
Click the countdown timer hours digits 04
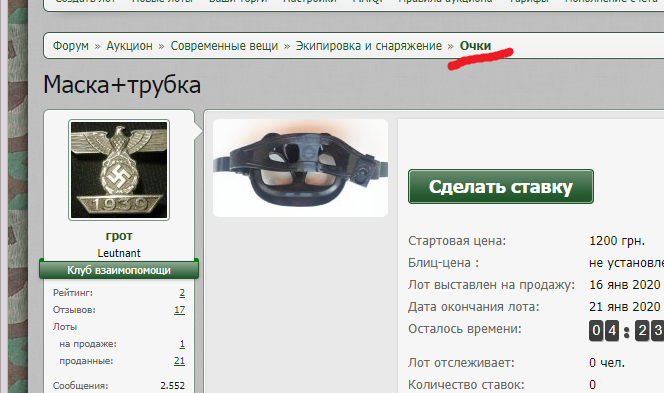click(604, 330)
